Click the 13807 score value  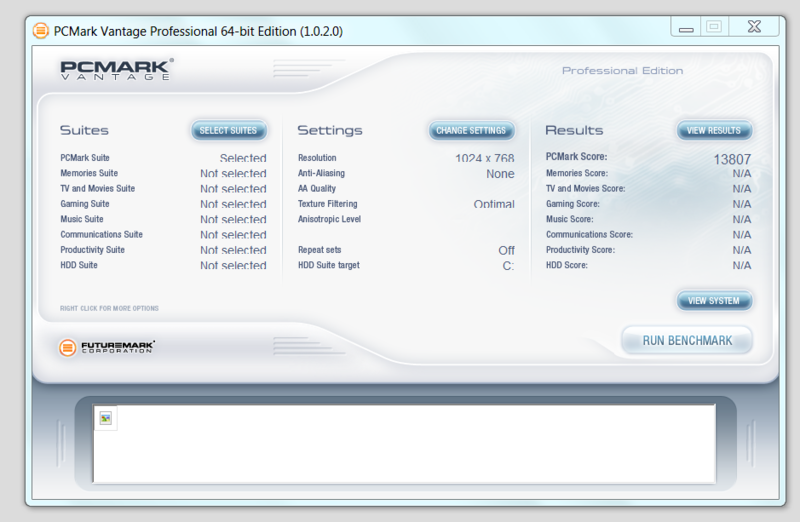pos(732,159)
